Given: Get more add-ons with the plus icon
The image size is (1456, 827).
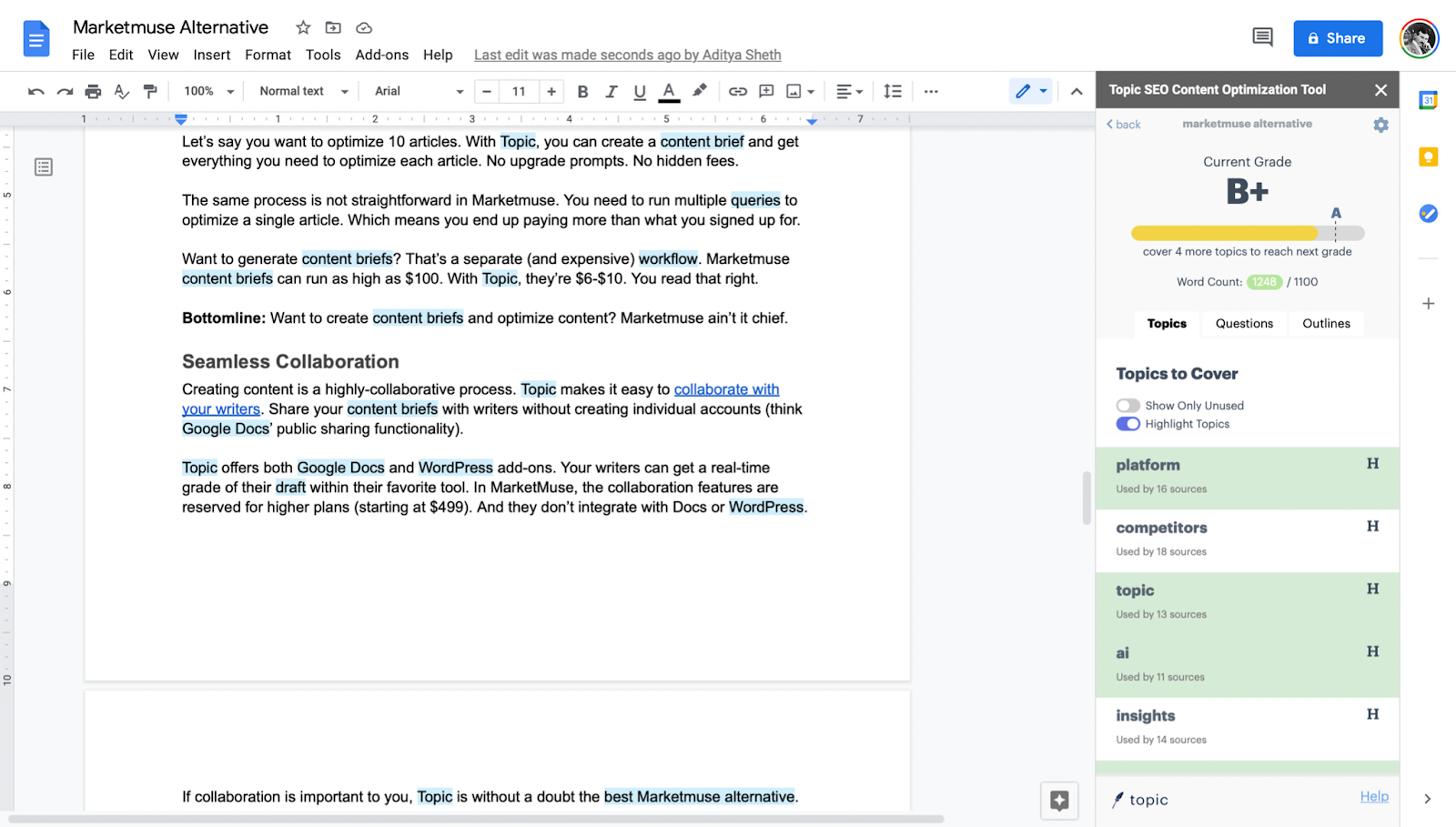Looking at the screenshot, I should point(1428,303).
